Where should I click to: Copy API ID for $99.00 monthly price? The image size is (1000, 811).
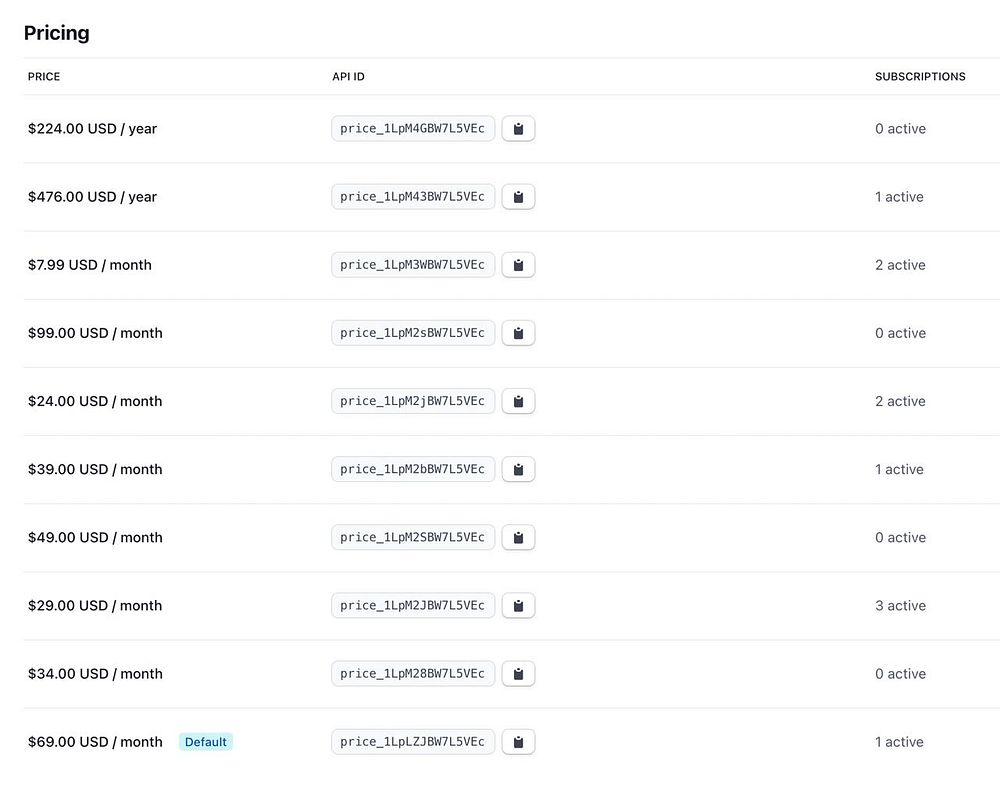pyautogui.click(x=518, y=333)
